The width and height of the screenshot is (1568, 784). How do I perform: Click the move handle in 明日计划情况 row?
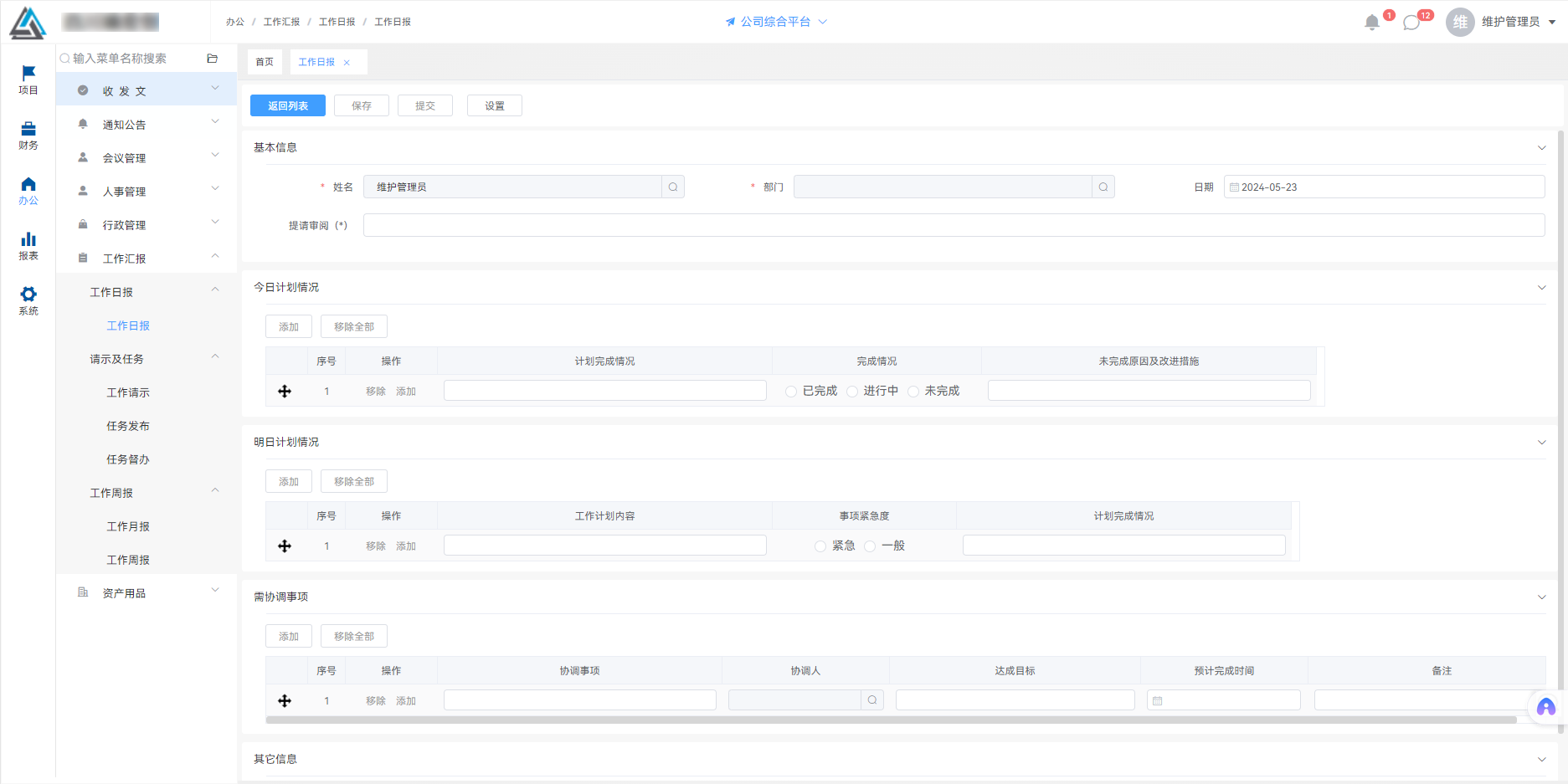[x=285, y=546]
